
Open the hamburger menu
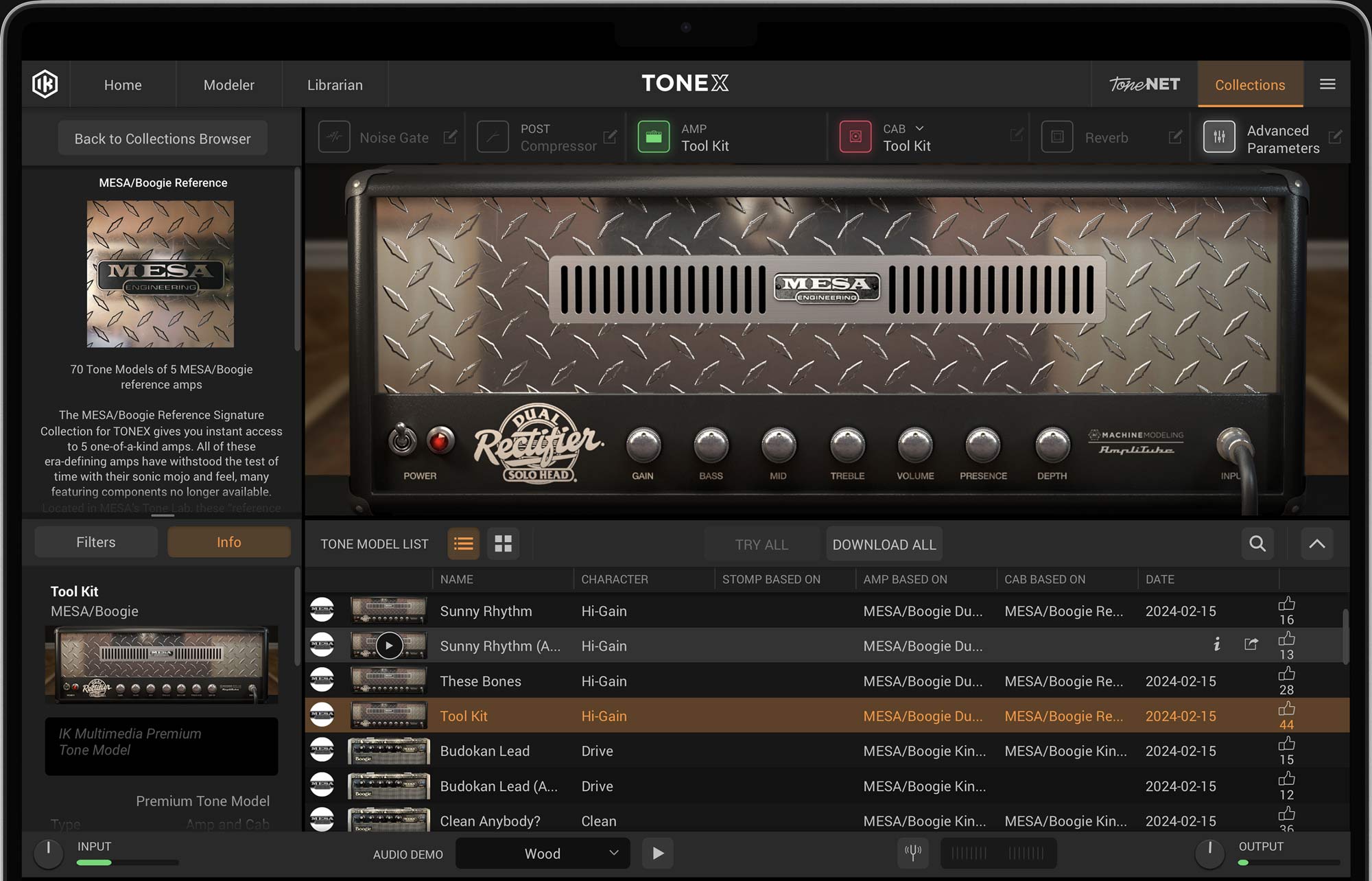click(x=1327, y=84)
